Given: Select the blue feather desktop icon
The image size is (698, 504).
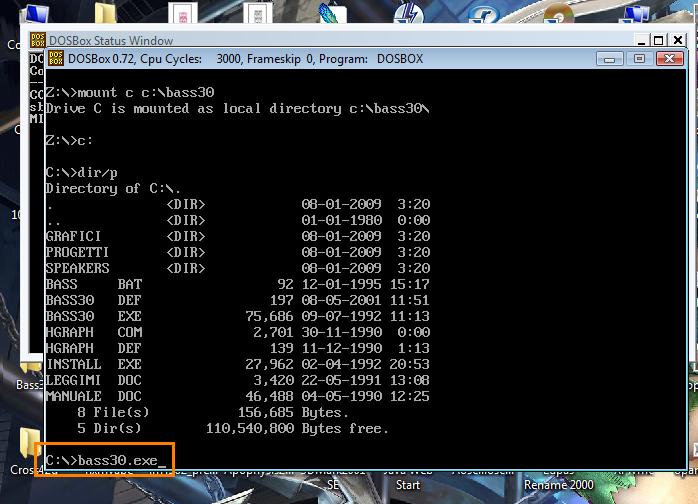Looking at the screenshot, I should click(333, 12).
